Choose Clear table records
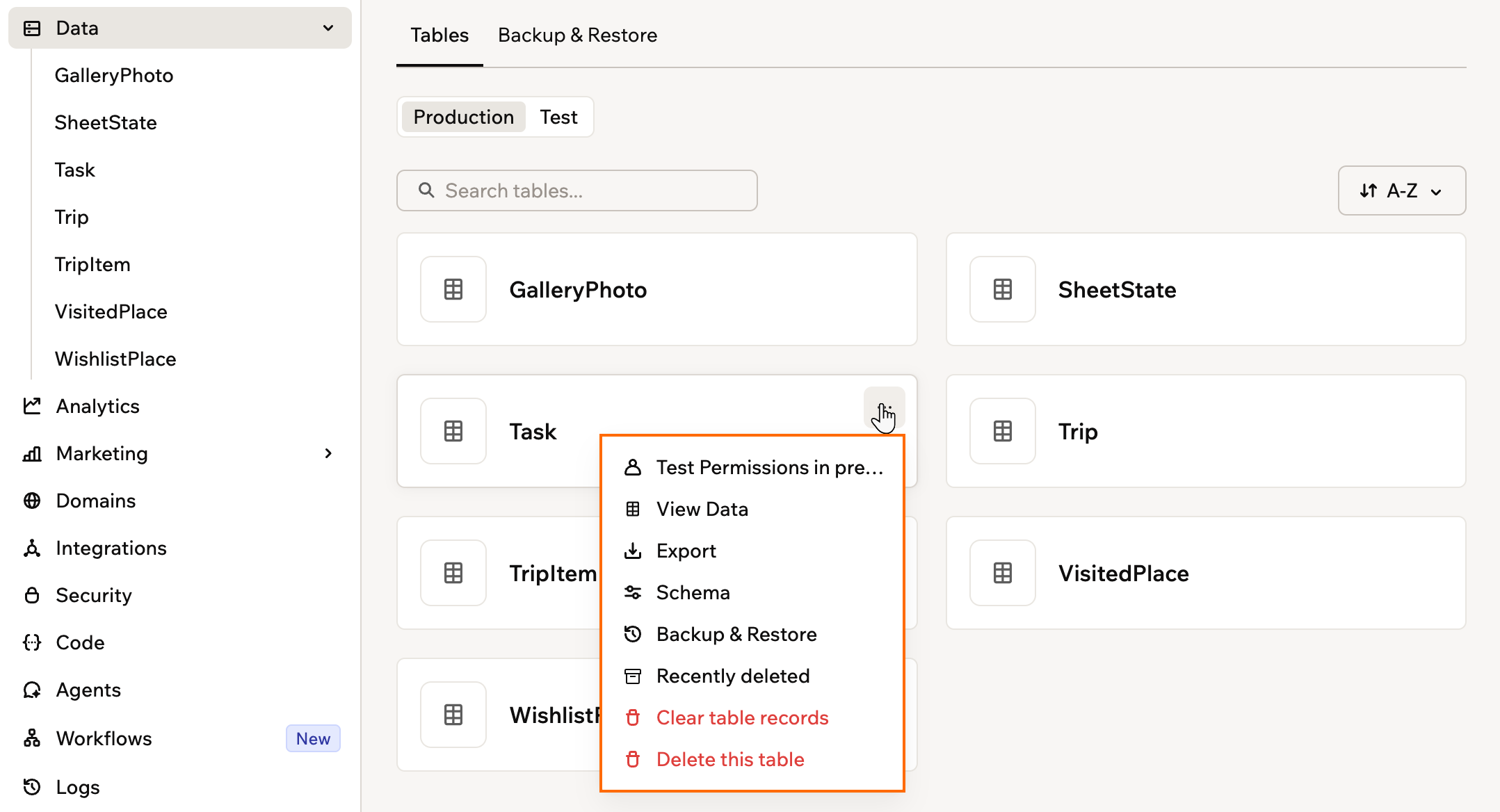Image resolution: width=1500 pixels, height=812 pixels. [752, 717]
